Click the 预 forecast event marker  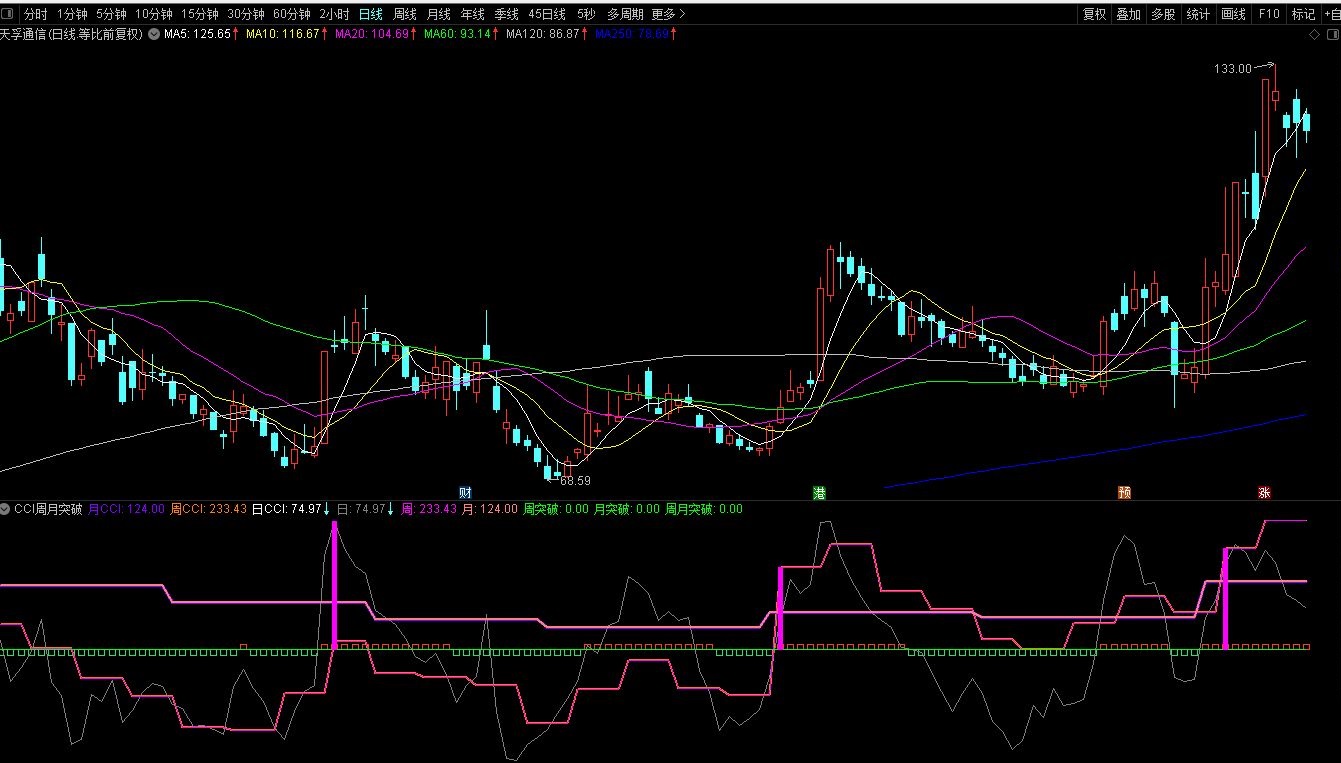point(1125,492)
